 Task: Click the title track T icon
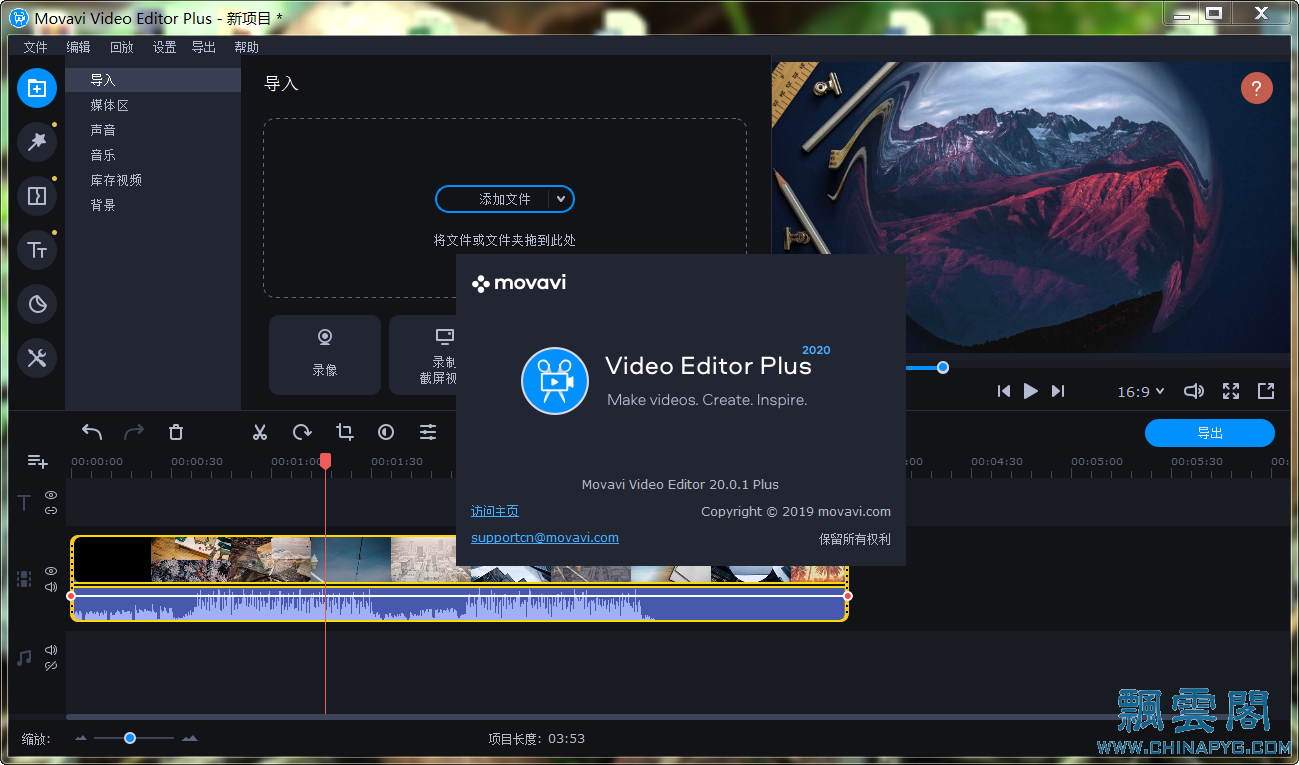[24, 503]
